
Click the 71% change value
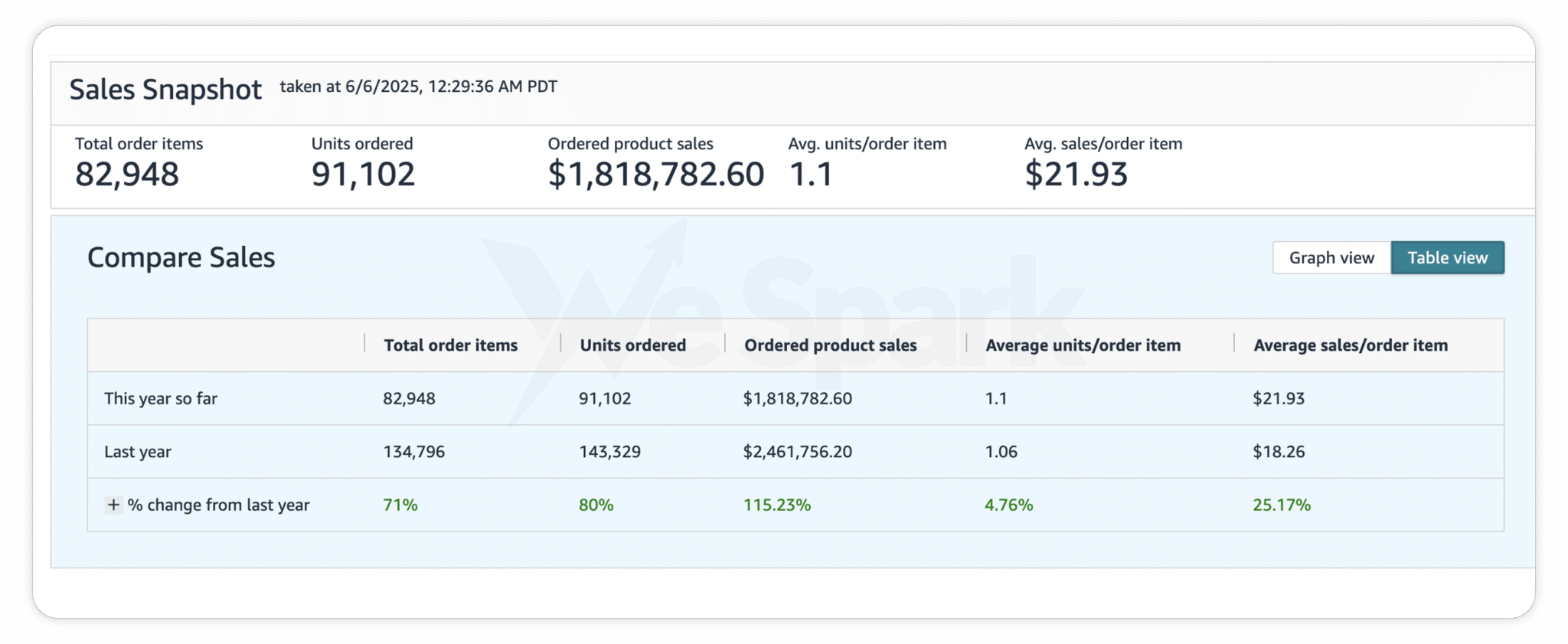[400, 505]
